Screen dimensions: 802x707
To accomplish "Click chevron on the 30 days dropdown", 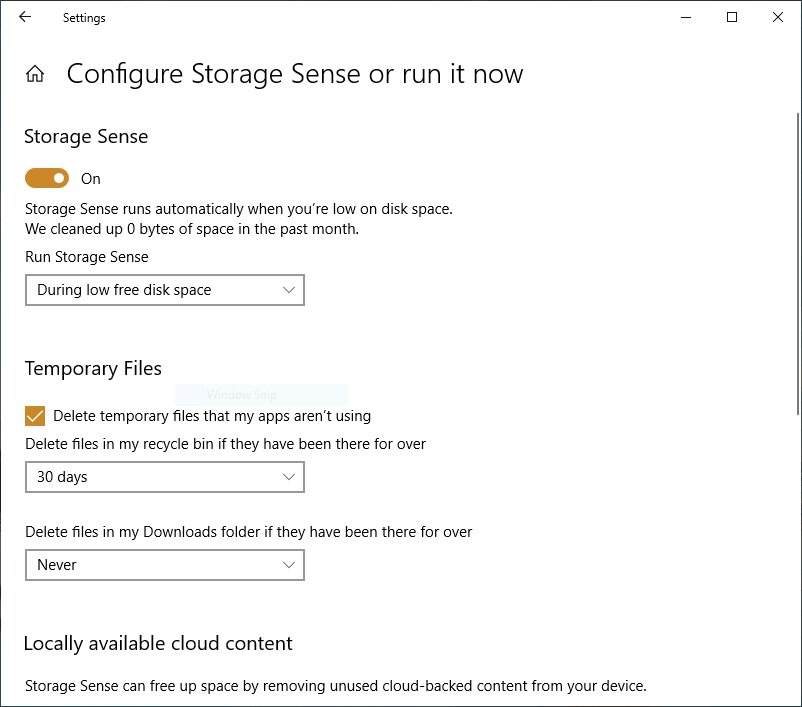I will (289, 477).
